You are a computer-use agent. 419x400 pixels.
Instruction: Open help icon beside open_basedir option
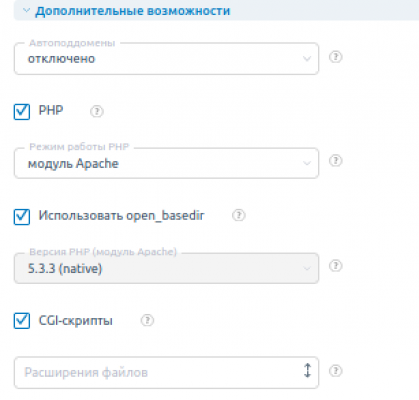coord(239,215)
